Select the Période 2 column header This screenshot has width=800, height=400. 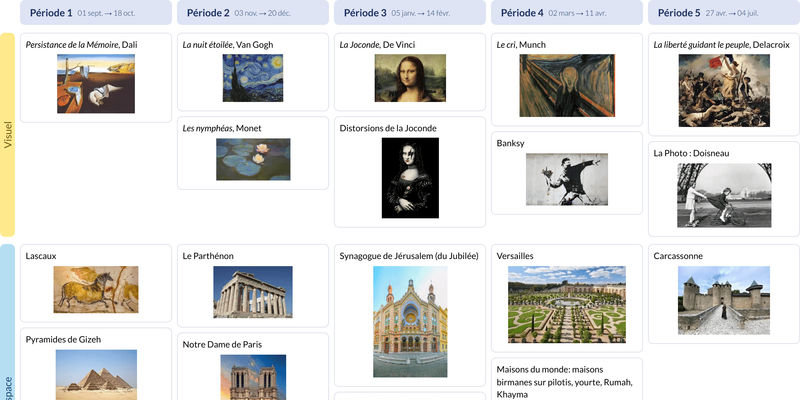(x=253, y=12)
